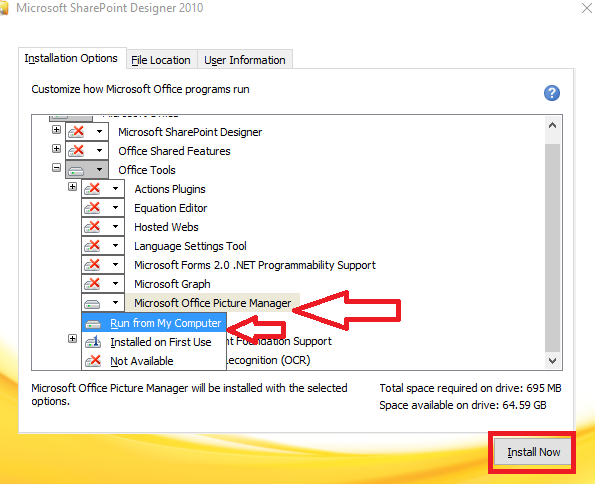Viewport: 596px width, 484px height.
Task: Close the SharePoint Designer 2010 setup window
Action: click(586, 8)
